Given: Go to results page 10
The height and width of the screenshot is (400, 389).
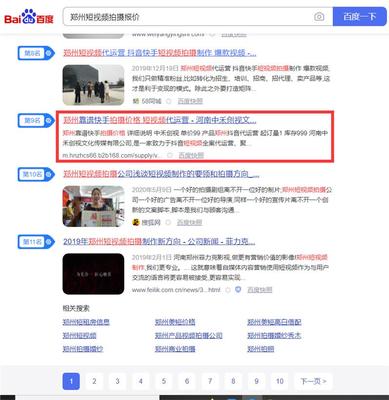Looking at the screenshot, I should coord(280,381).
